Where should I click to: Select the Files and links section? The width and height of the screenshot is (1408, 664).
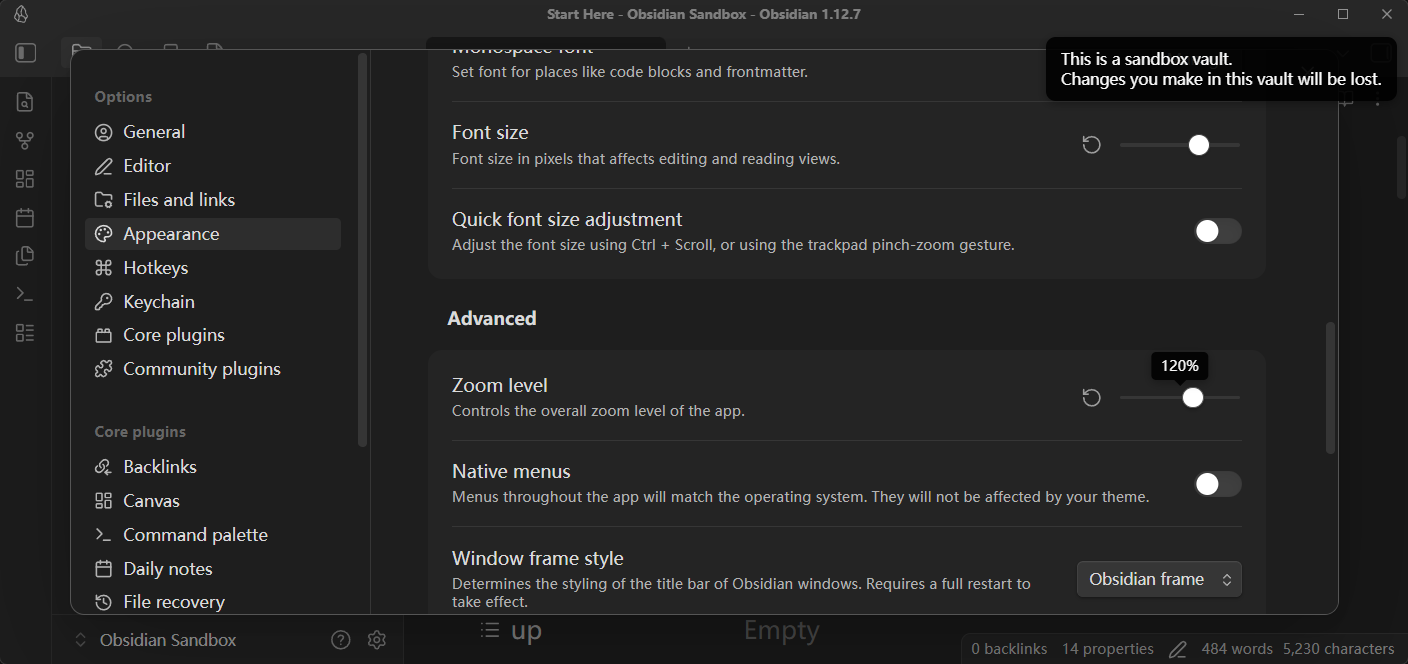coord(179,200)
